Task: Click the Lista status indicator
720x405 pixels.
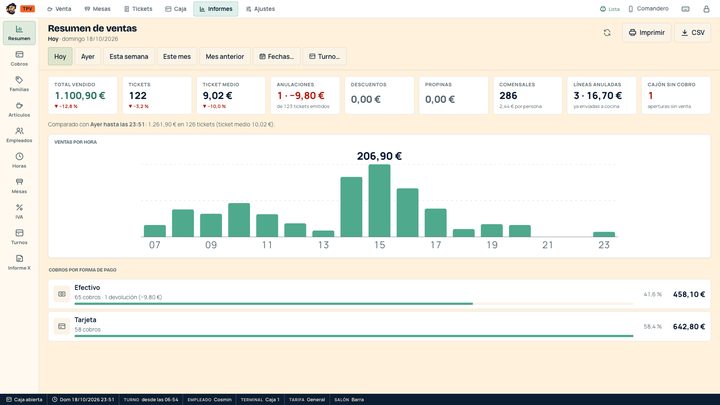Action: click(x=609, y=9)
